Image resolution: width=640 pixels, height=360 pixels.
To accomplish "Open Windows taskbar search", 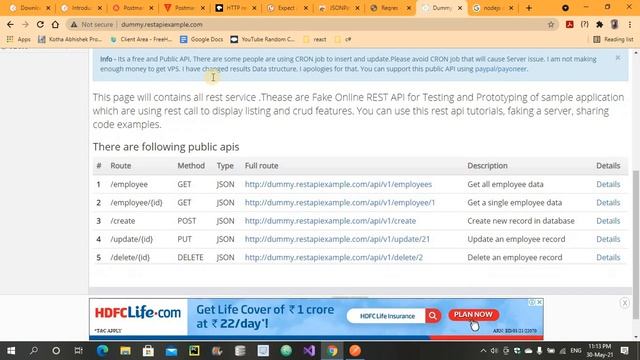I will pos(34,351).
